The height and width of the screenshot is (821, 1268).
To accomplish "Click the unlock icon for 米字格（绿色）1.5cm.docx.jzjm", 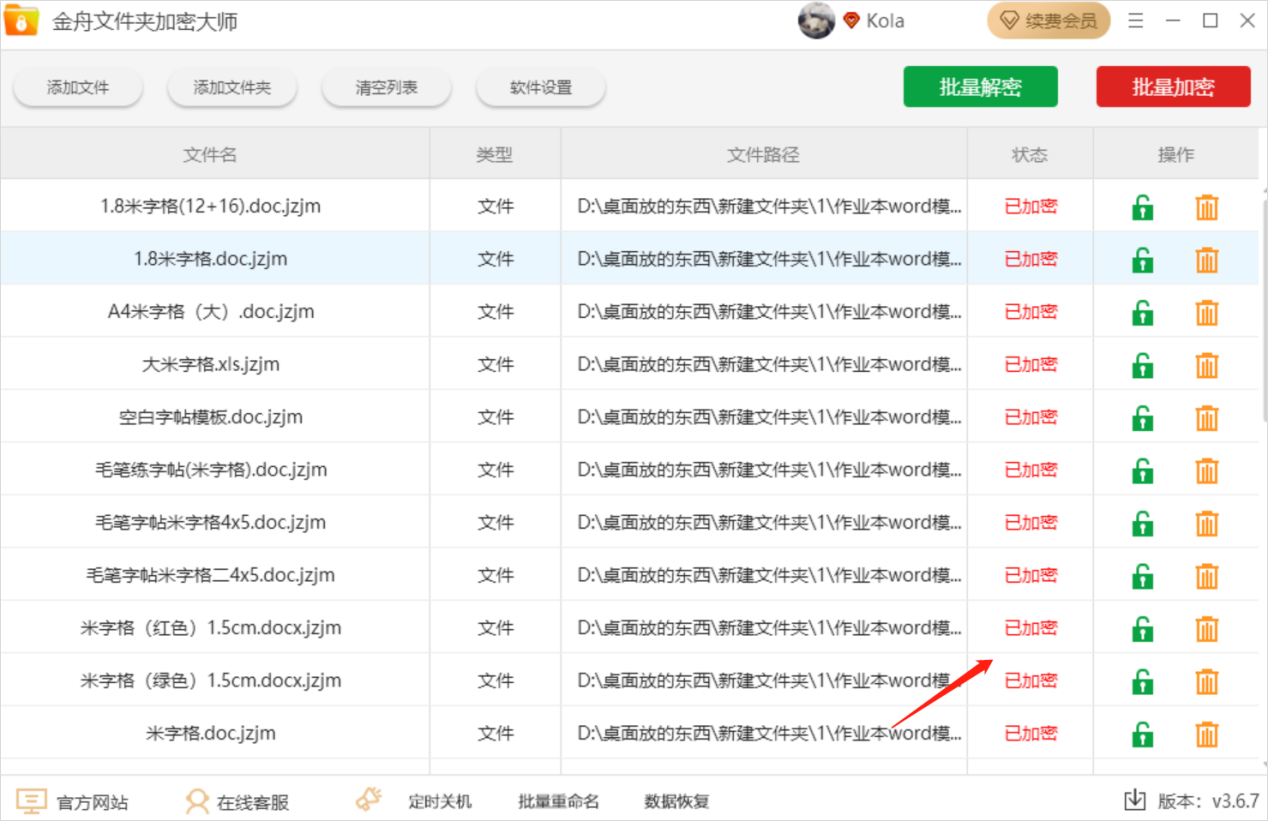I will point(1142,681).
